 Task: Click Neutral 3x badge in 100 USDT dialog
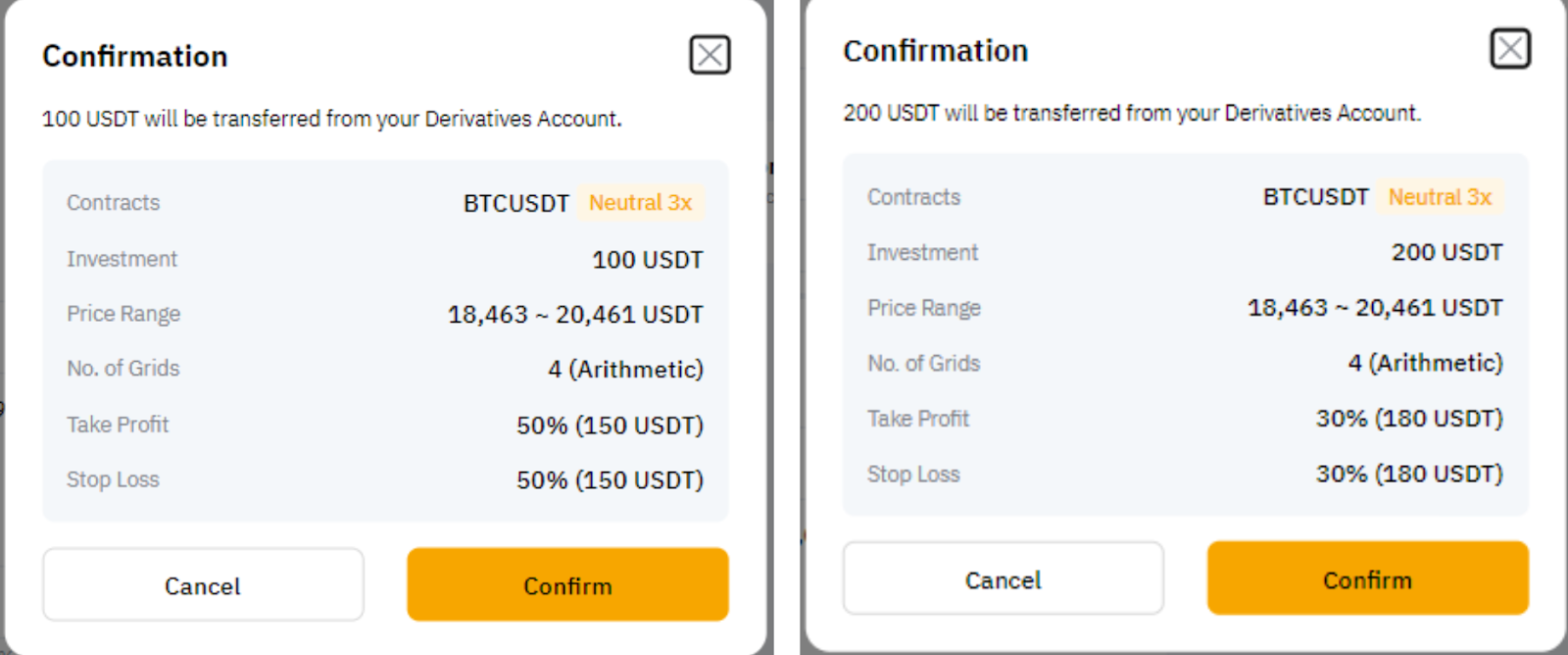click(640, 203)
